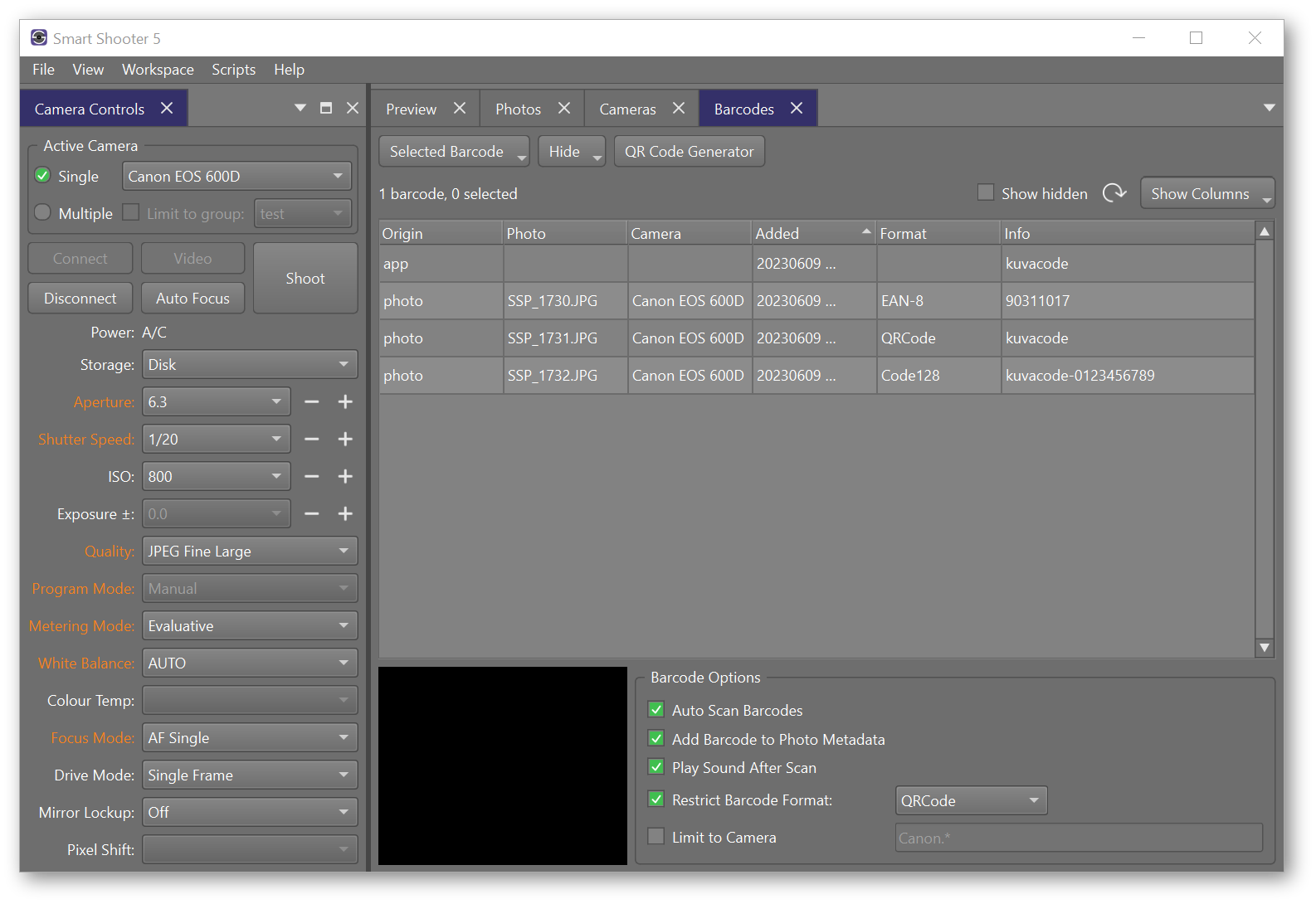Open the Help menu
The width and height of the screenshot is (1316, 904).
pos(289,70)
